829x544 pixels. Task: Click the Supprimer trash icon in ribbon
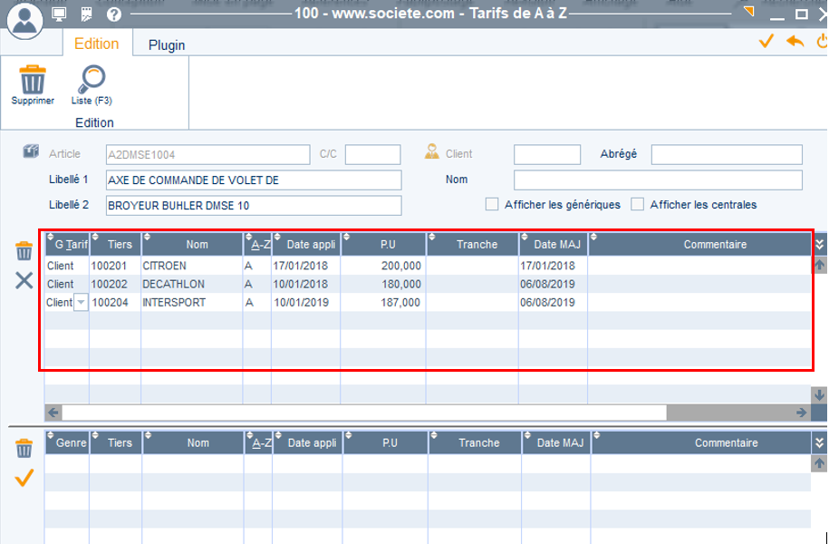coord(33,85)
